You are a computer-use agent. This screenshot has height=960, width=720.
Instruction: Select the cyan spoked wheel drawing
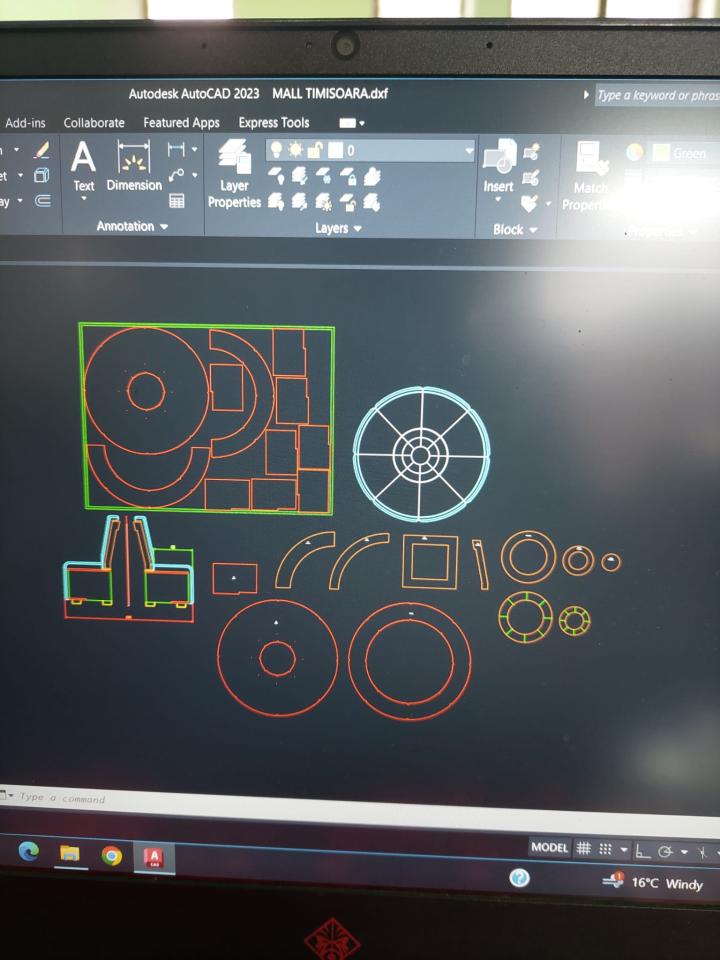[421, 454]
